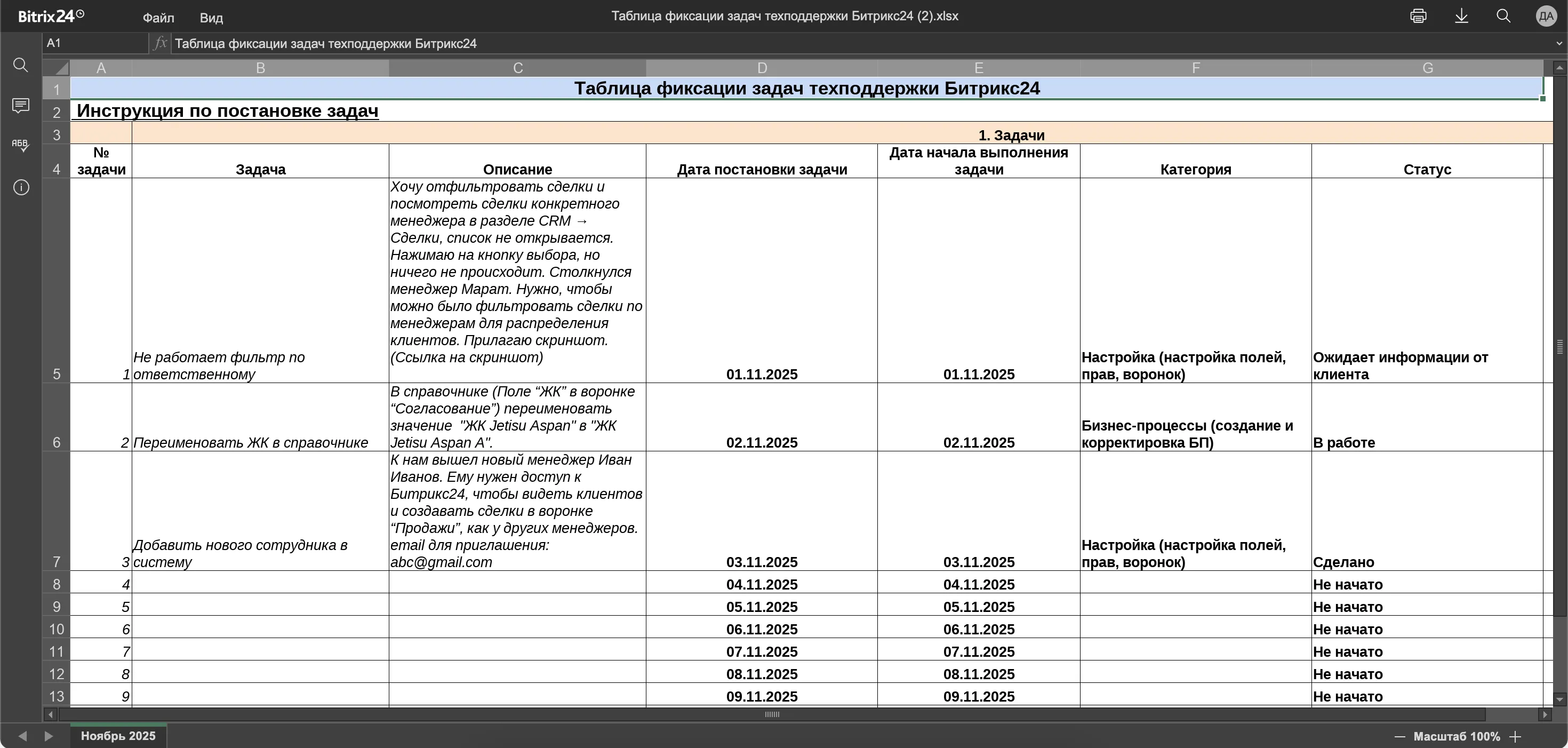Click the Описание heading cell

[517, 162]
